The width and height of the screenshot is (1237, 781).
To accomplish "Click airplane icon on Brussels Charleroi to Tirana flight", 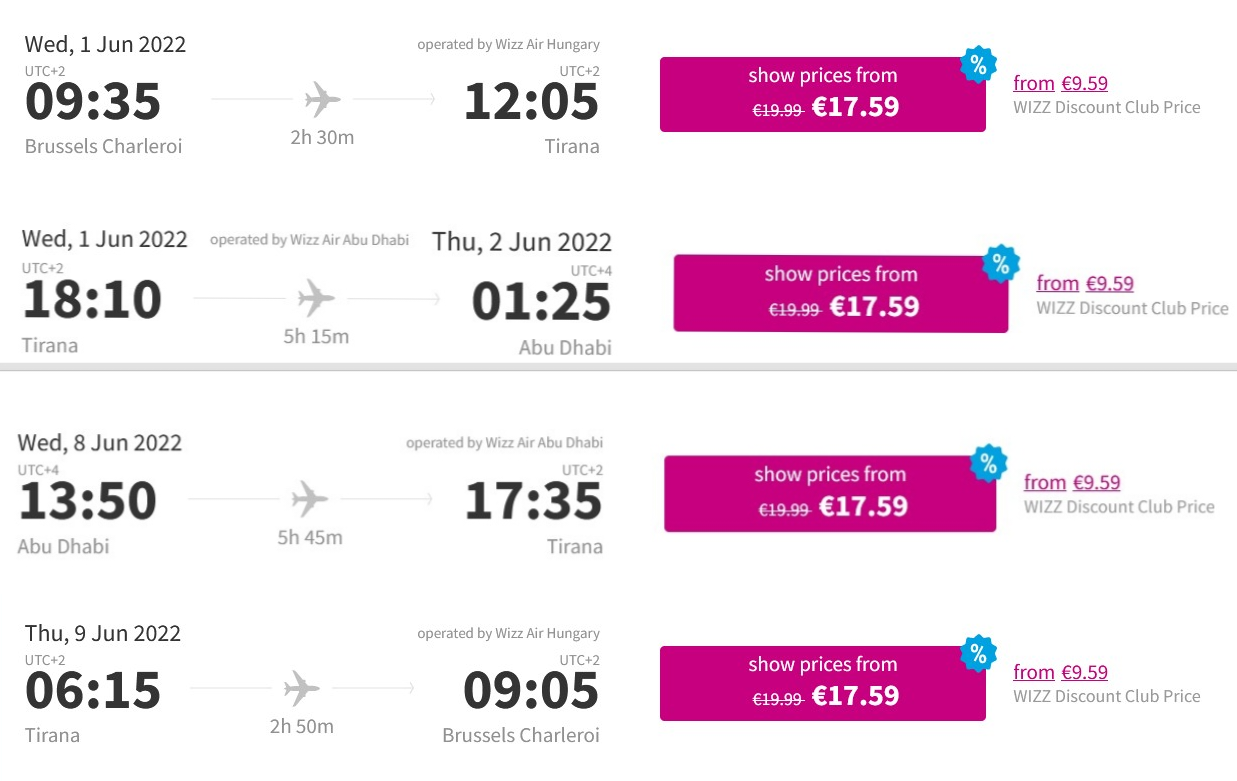I will pos(322,100).
